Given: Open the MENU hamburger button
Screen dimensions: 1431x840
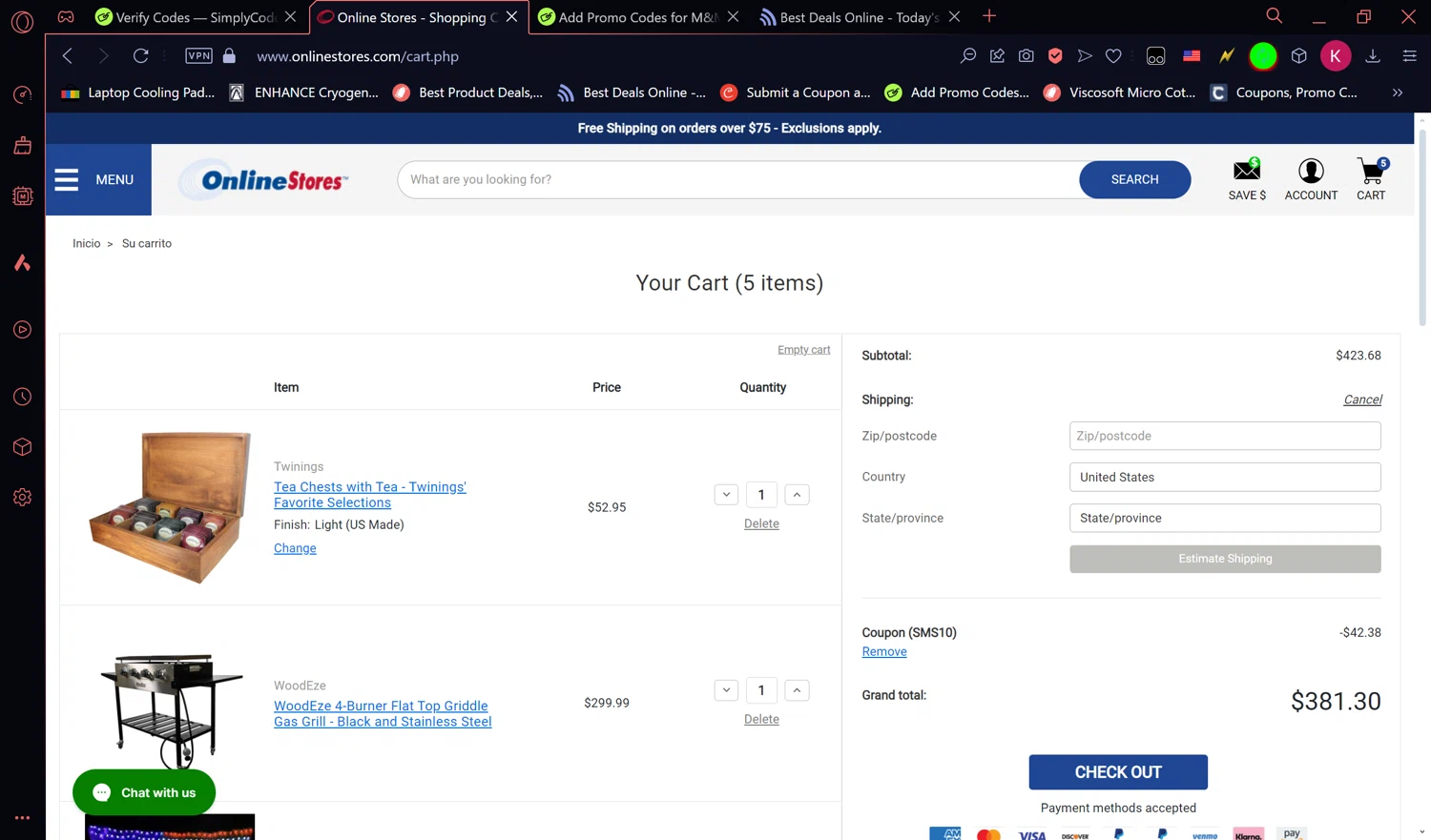Looking at the screenshot, I should click(x=98, y=179).
